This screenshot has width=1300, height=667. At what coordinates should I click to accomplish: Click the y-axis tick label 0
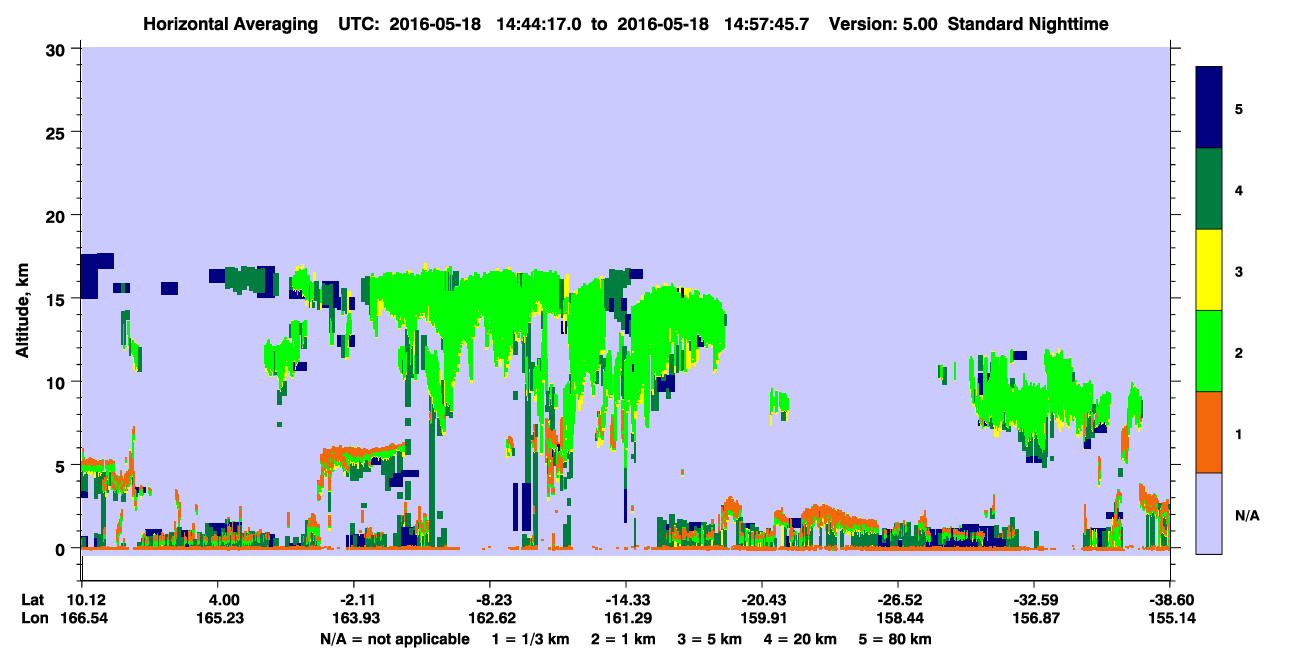[x=62, y=548]
